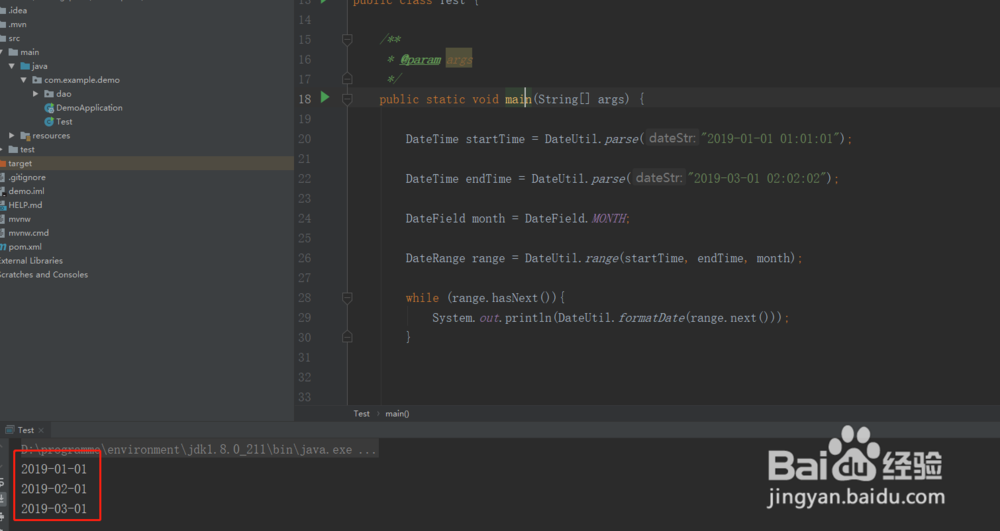Collapse the com.example.demo package
The width and height of the screenshot is (1000, 531).
[24, 80]
